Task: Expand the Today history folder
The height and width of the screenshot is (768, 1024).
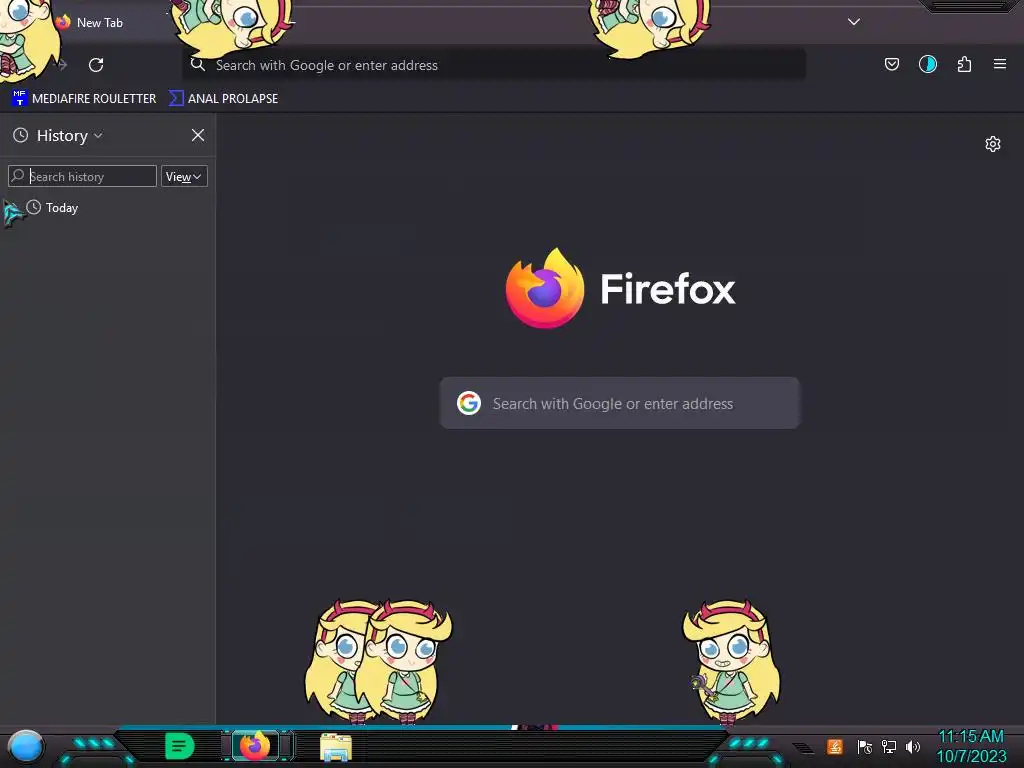Action: (52, 208)
